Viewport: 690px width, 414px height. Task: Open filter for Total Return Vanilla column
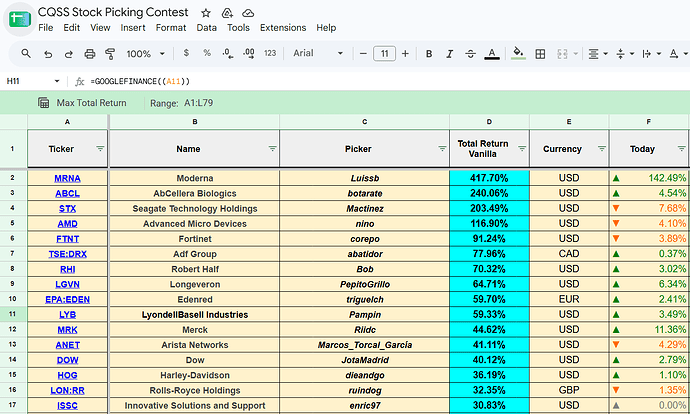pyautogui.click(x=522, y=149)
